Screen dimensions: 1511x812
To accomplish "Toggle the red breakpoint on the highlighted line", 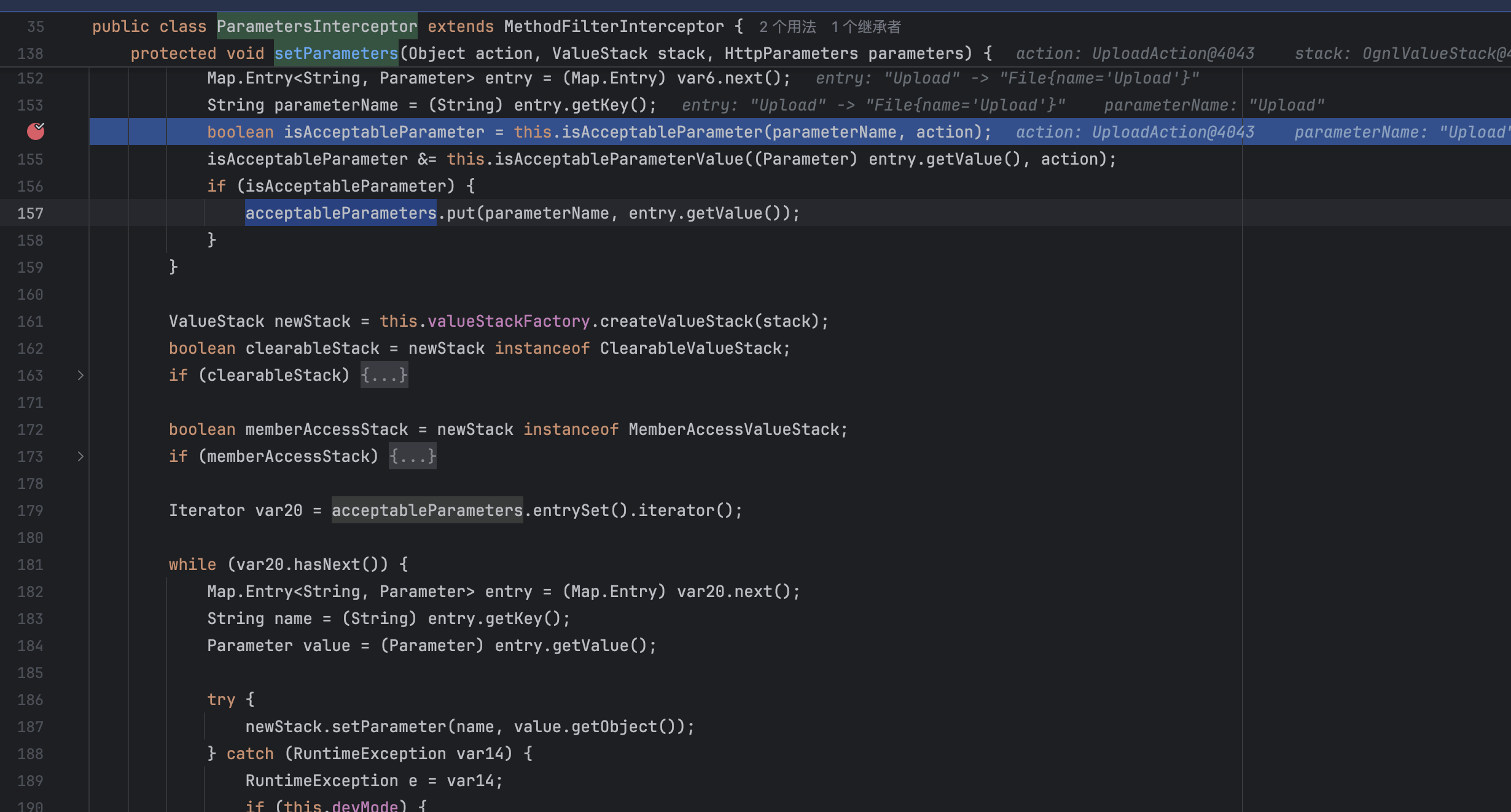I will pos(35,131).
